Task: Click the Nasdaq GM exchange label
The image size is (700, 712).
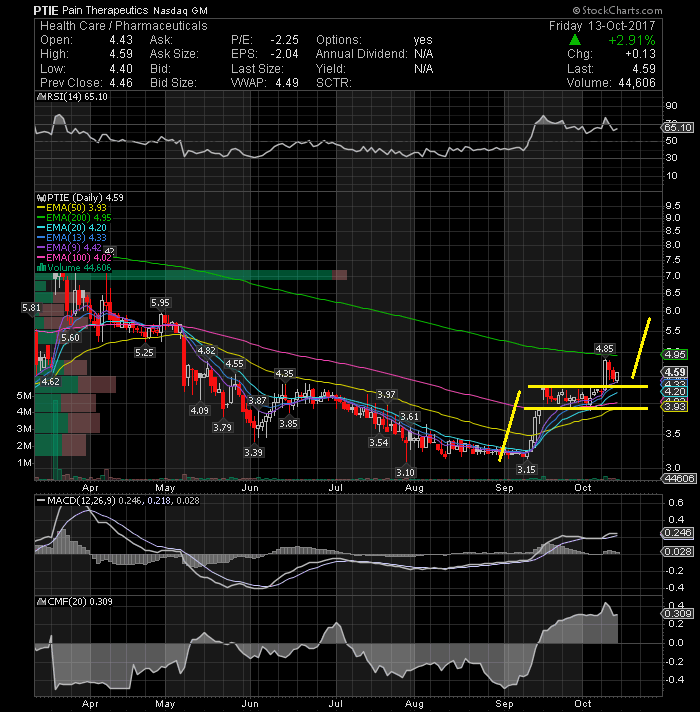Action: (x=180, y=10)
